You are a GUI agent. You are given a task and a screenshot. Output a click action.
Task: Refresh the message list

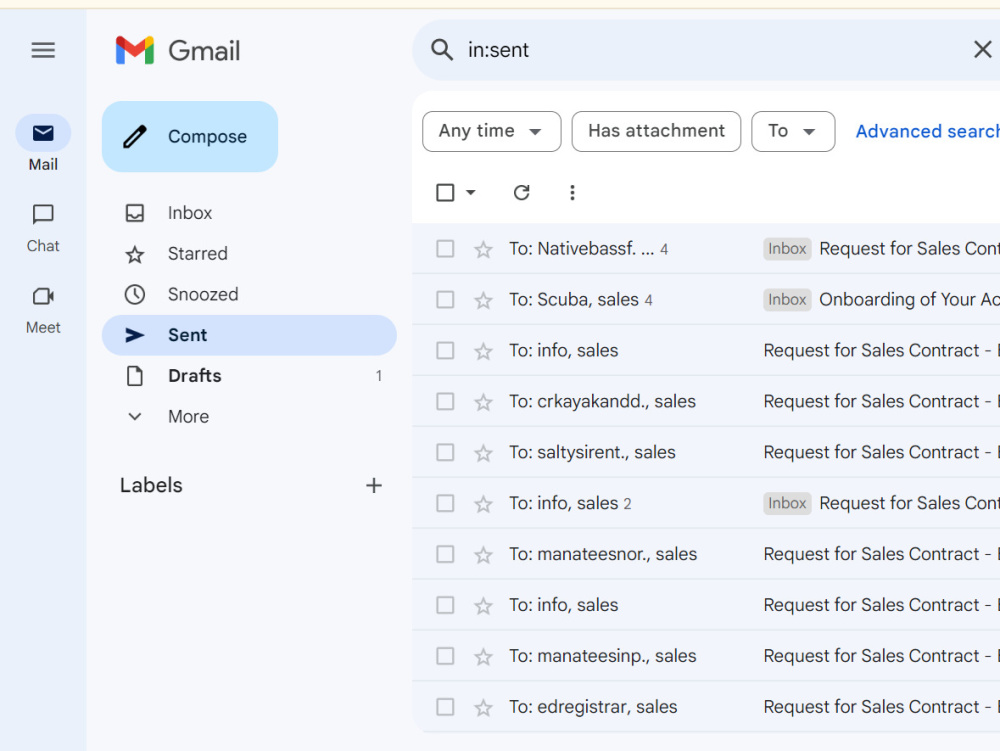point(522,193)
